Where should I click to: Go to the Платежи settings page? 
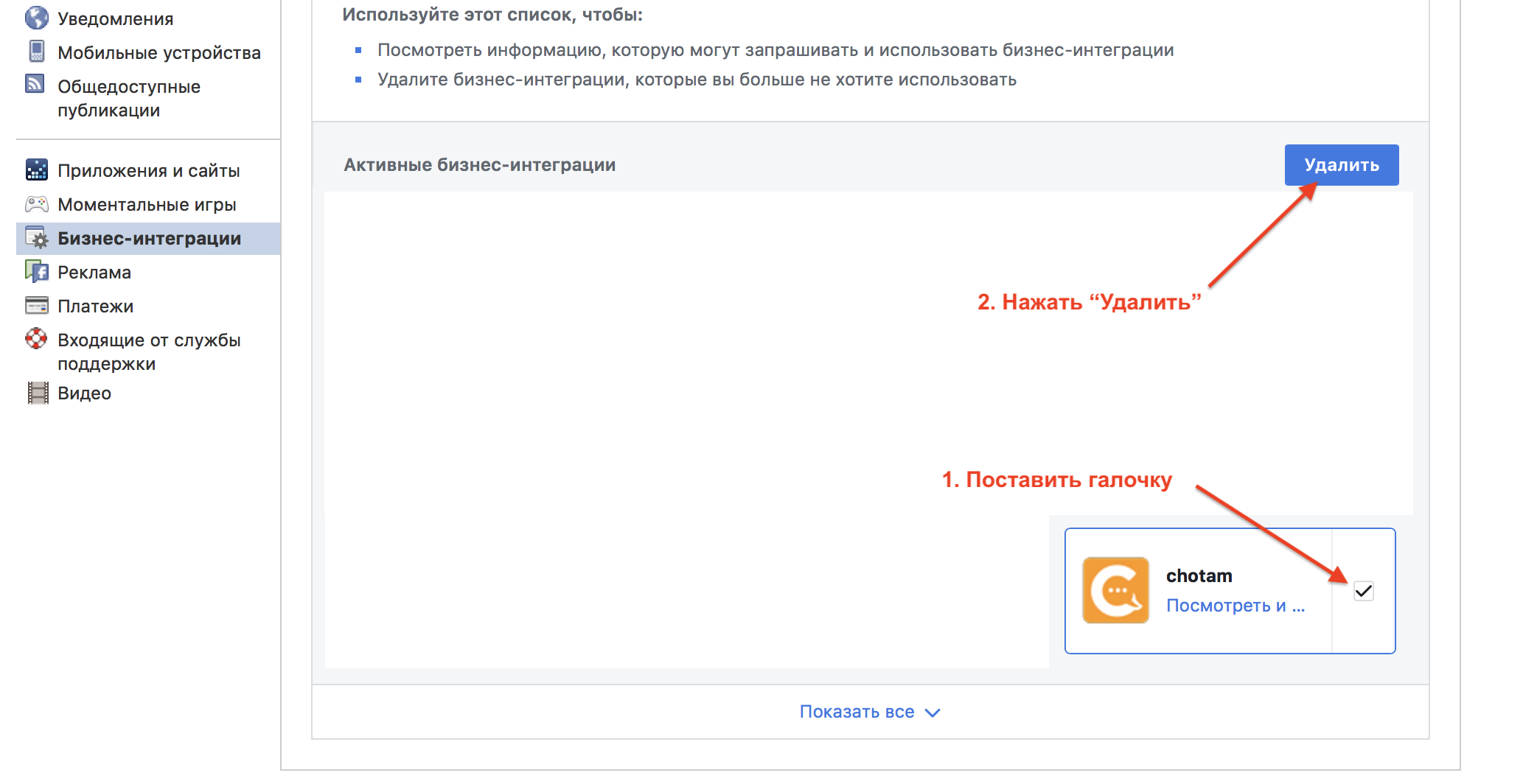click(x=95, y=306)
